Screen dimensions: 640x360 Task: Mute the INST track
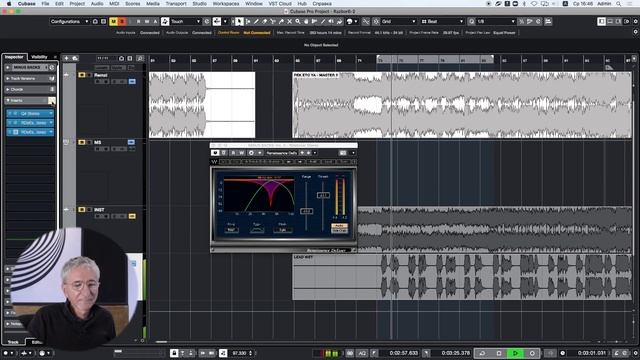(82, 209)
